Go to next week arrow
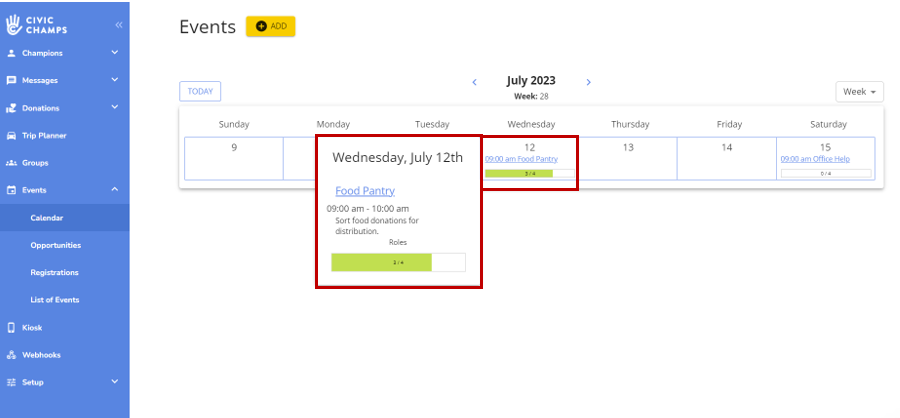The image size is (900, 418). (589, 82)
